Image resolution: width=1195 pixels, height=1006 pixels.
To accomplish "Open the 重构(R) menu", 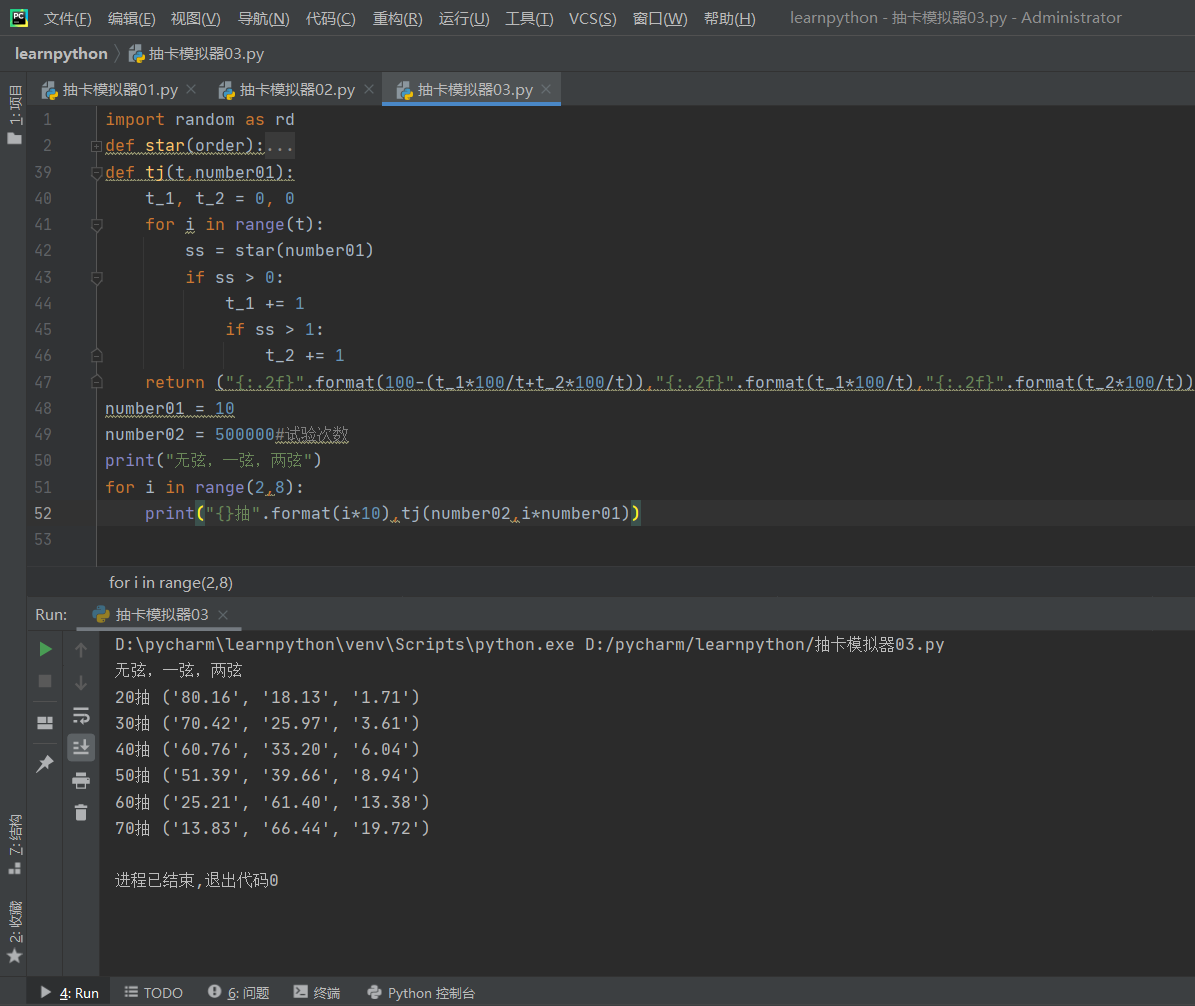I will click(397, 18).
